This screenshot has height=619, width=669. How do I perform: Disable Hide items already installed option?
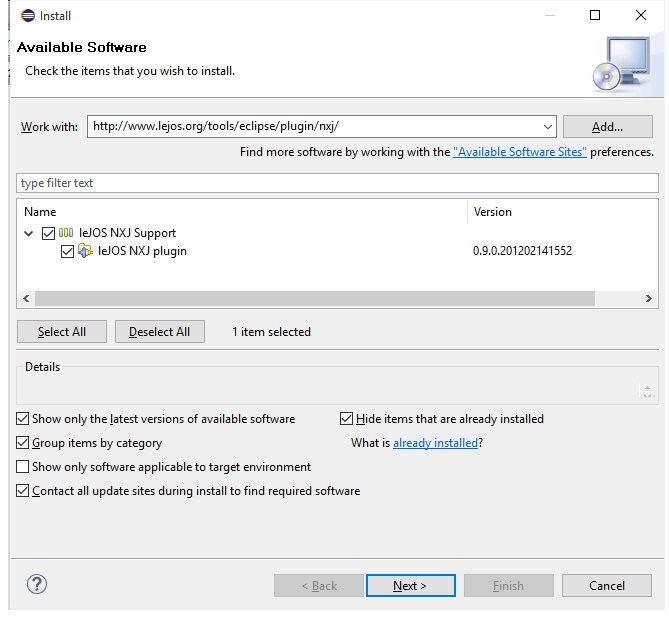347,419
